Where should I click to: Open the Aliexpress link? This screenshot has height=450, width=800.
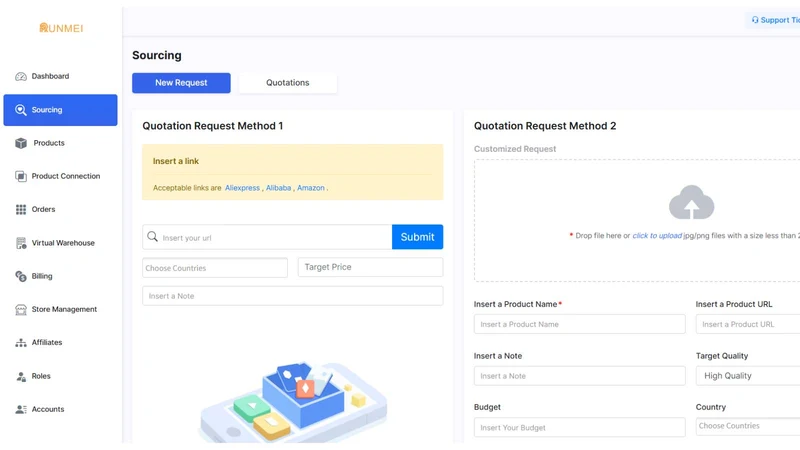242,188
